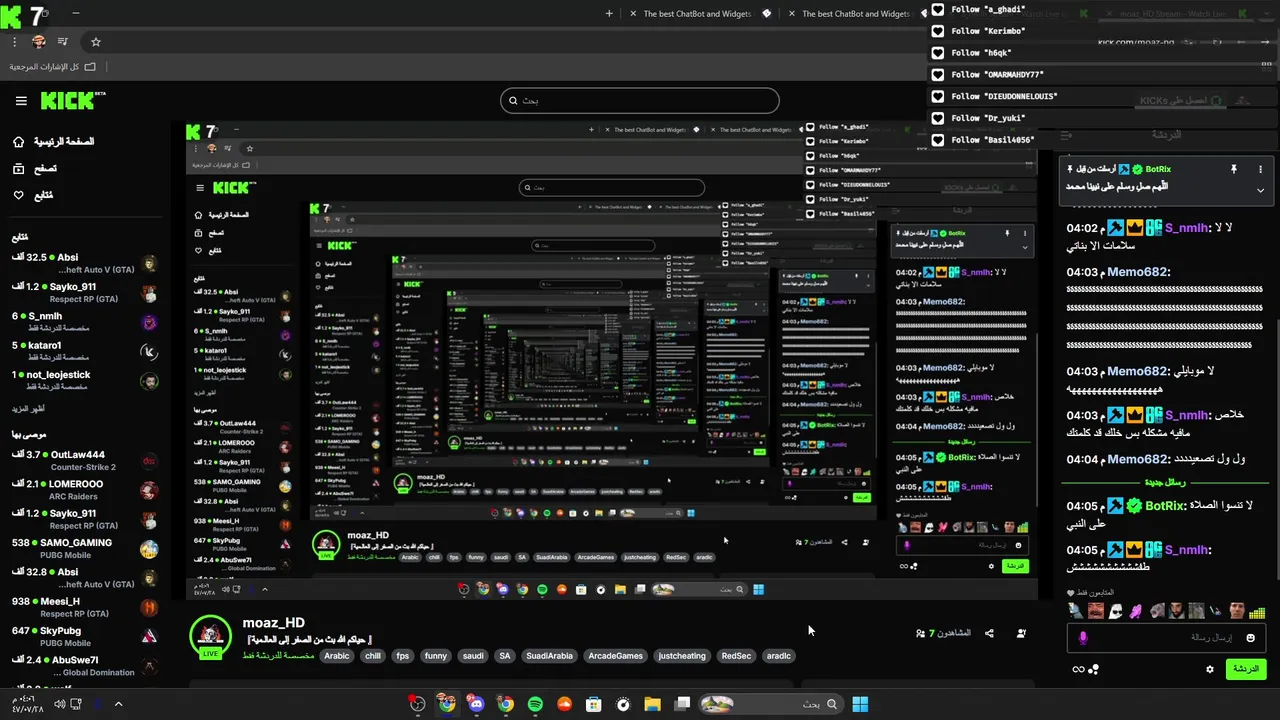Open followed channel not_leojestick in sidebar
This screenshot has width=1280, height=720.
85,380
